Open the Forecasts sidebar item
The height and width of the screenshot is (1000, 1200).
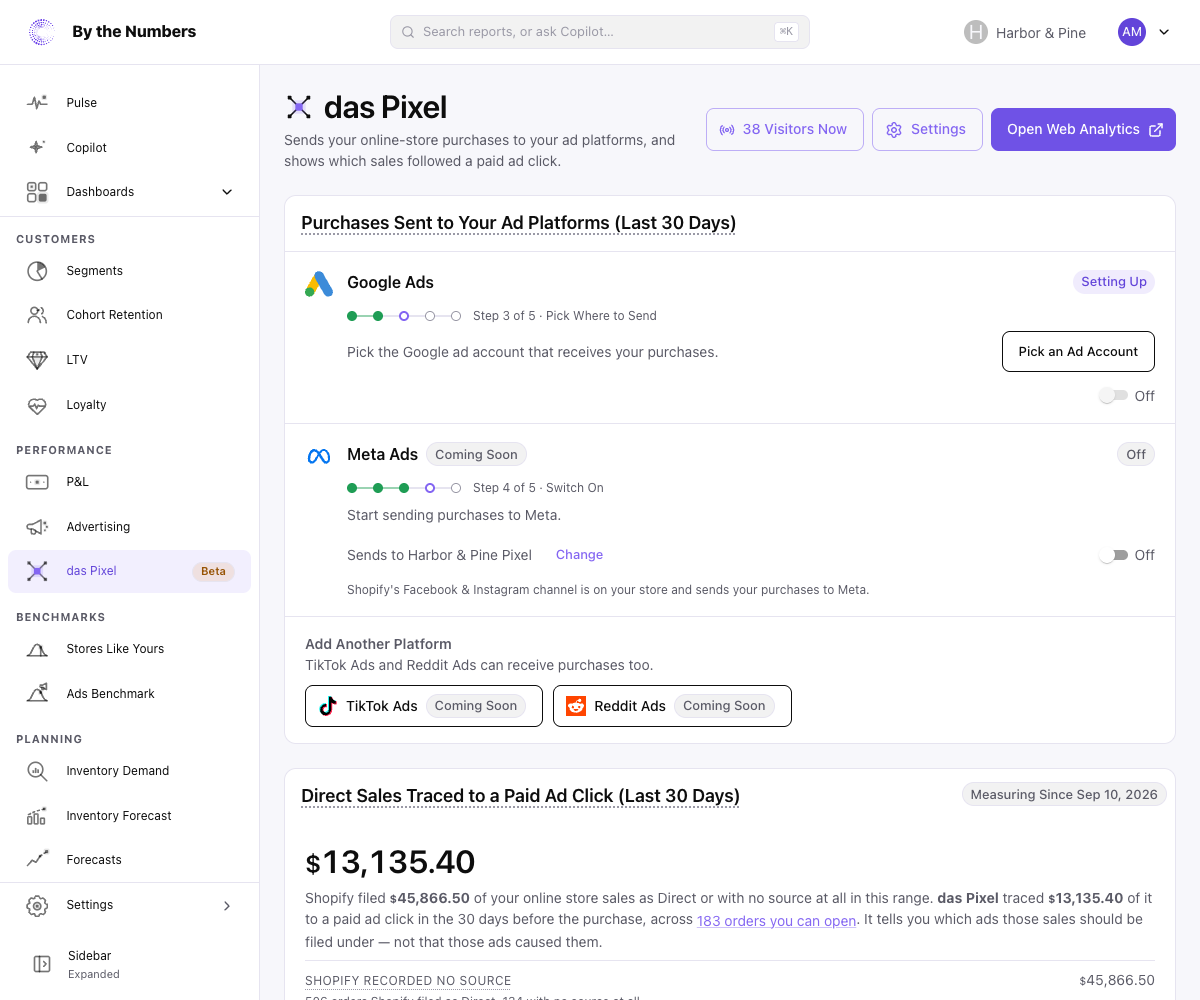(x=129, y=860)
